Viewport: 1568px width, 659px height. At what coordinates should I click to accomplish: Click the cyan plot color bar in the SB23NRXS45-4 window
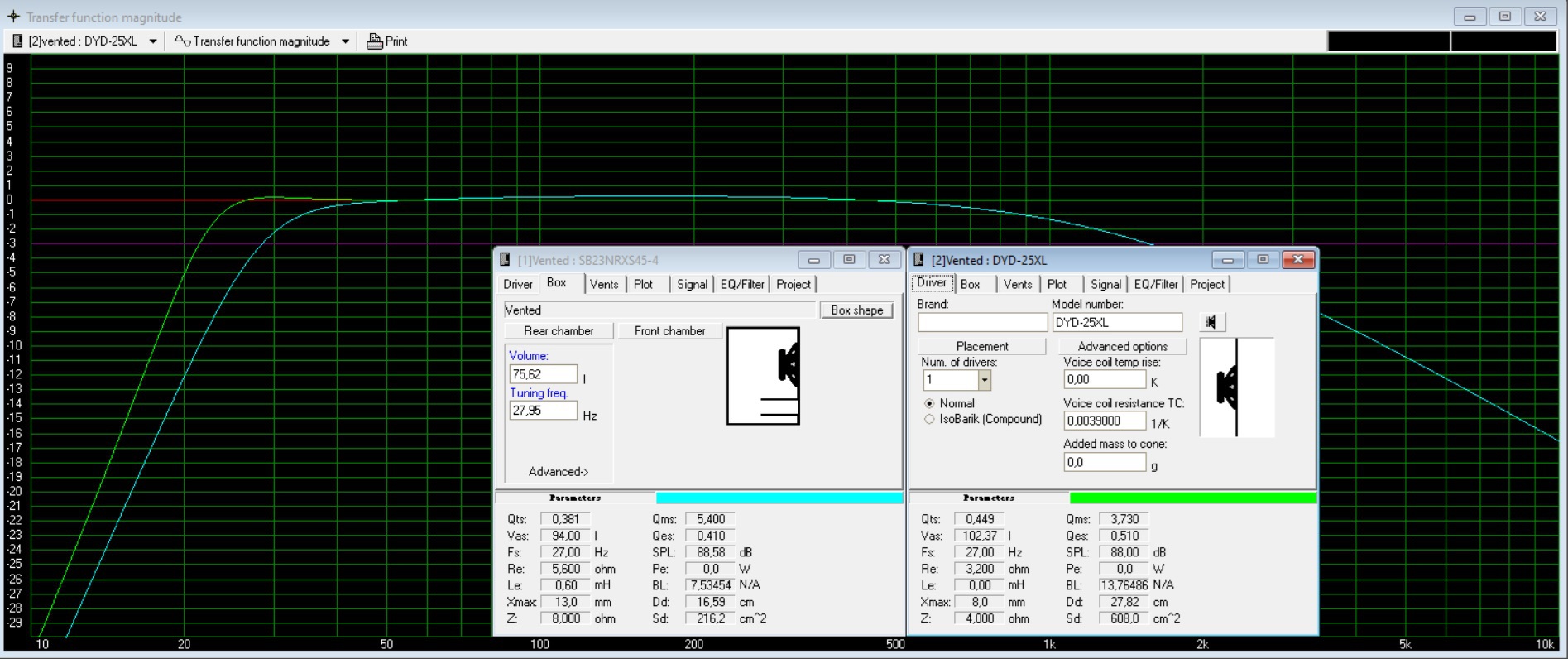(779, 498)
